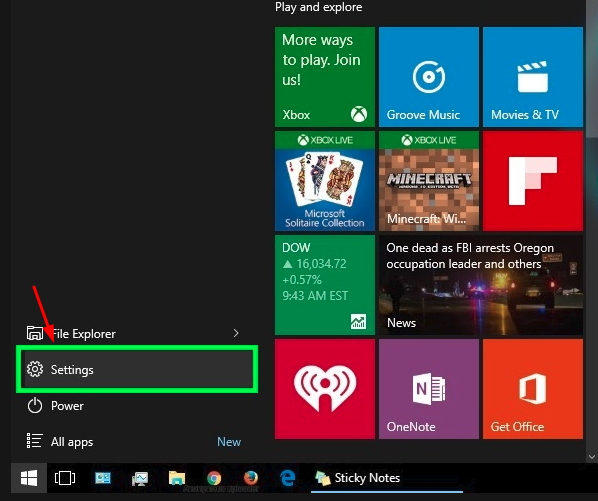Viewport: 598px width, 501px height.
Task: Open the Control Panel taskbar icon
Action: (x=103, y=478)
